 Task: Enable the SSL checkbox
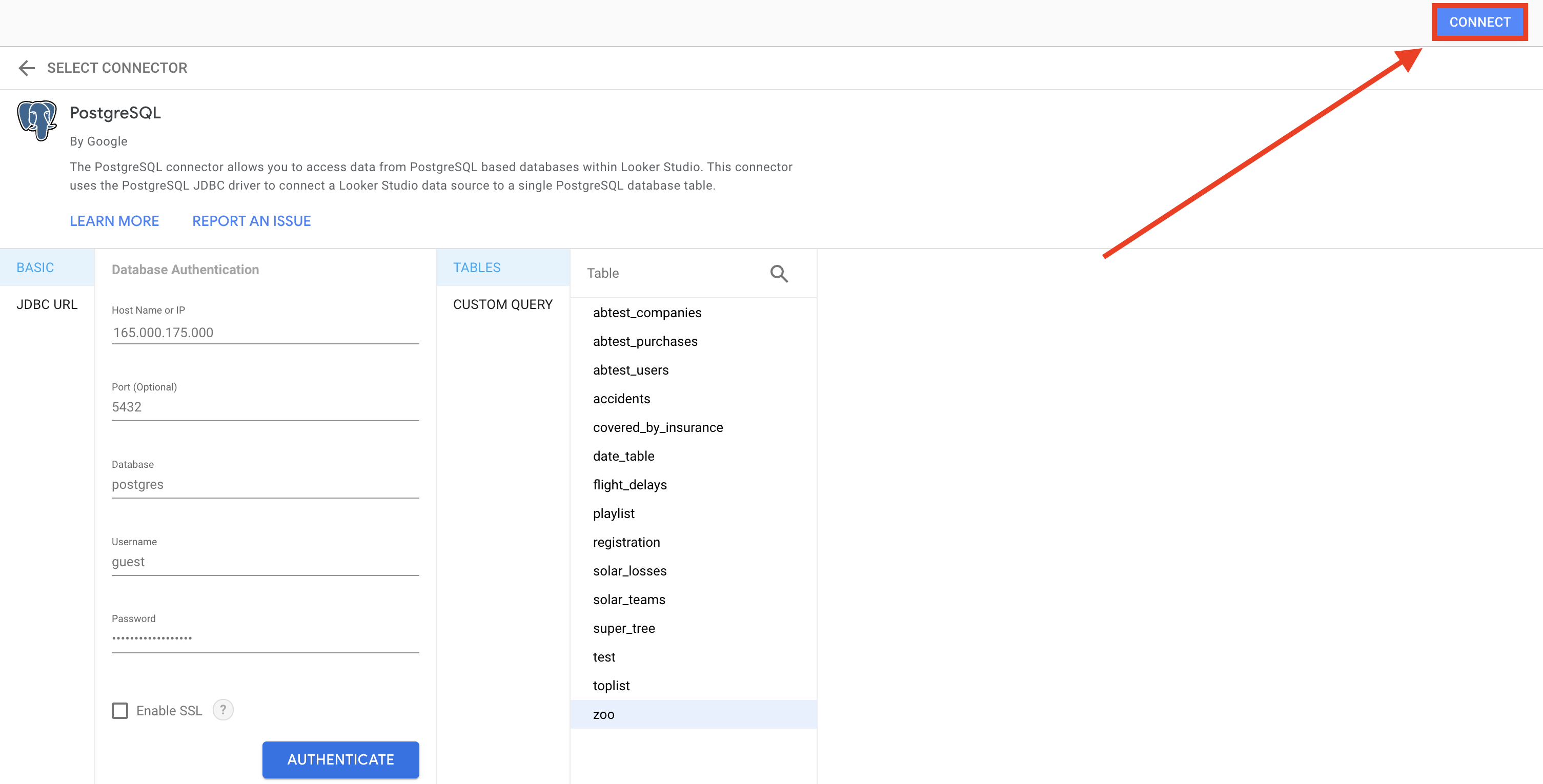click(120, 710)
